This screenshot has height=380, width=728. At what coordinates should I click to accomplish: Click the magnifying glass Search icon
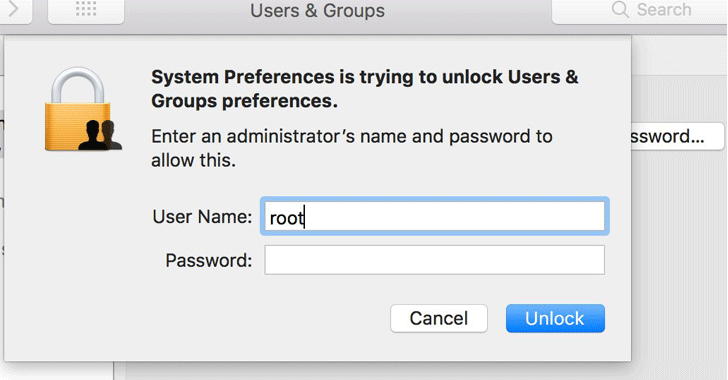[620, 9]
